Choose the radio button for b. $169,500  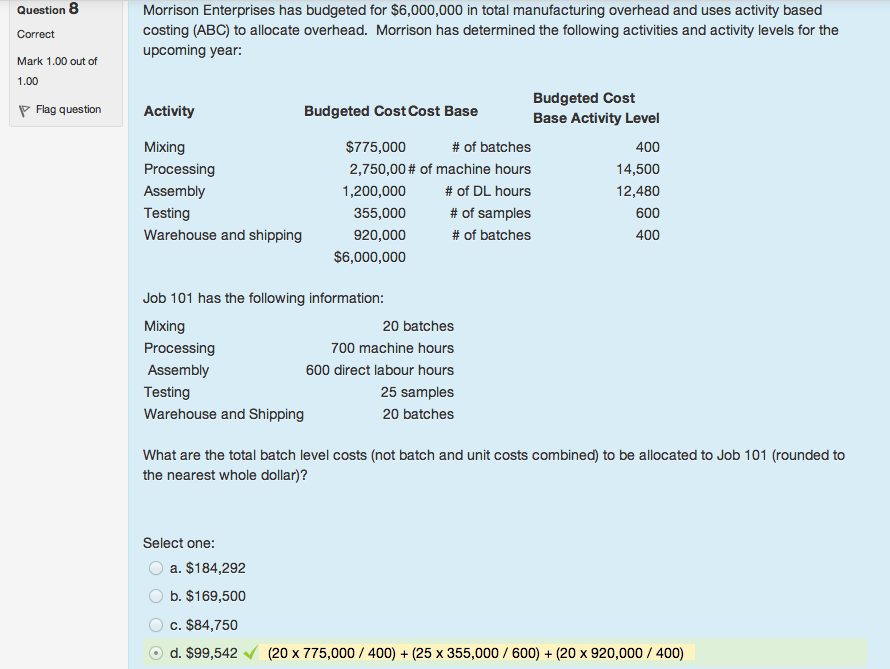pos(156,596)
